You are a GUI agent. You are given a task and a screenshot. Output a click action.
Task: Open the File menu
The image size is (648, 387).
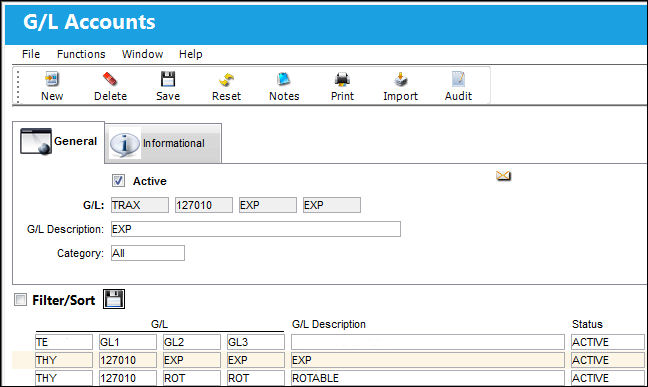click(x=31, y=54)
